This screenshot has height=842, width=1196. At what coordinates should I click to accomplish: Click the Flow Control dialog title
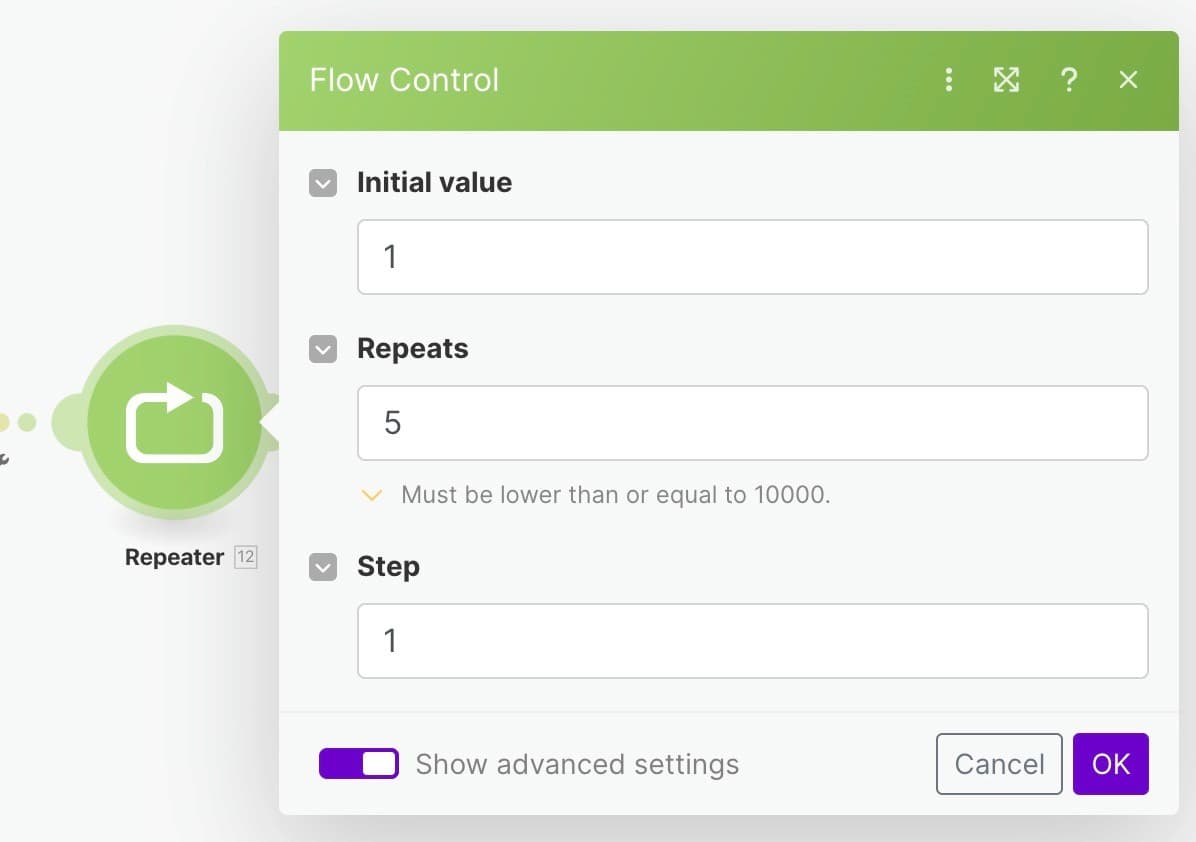[403, 79]
